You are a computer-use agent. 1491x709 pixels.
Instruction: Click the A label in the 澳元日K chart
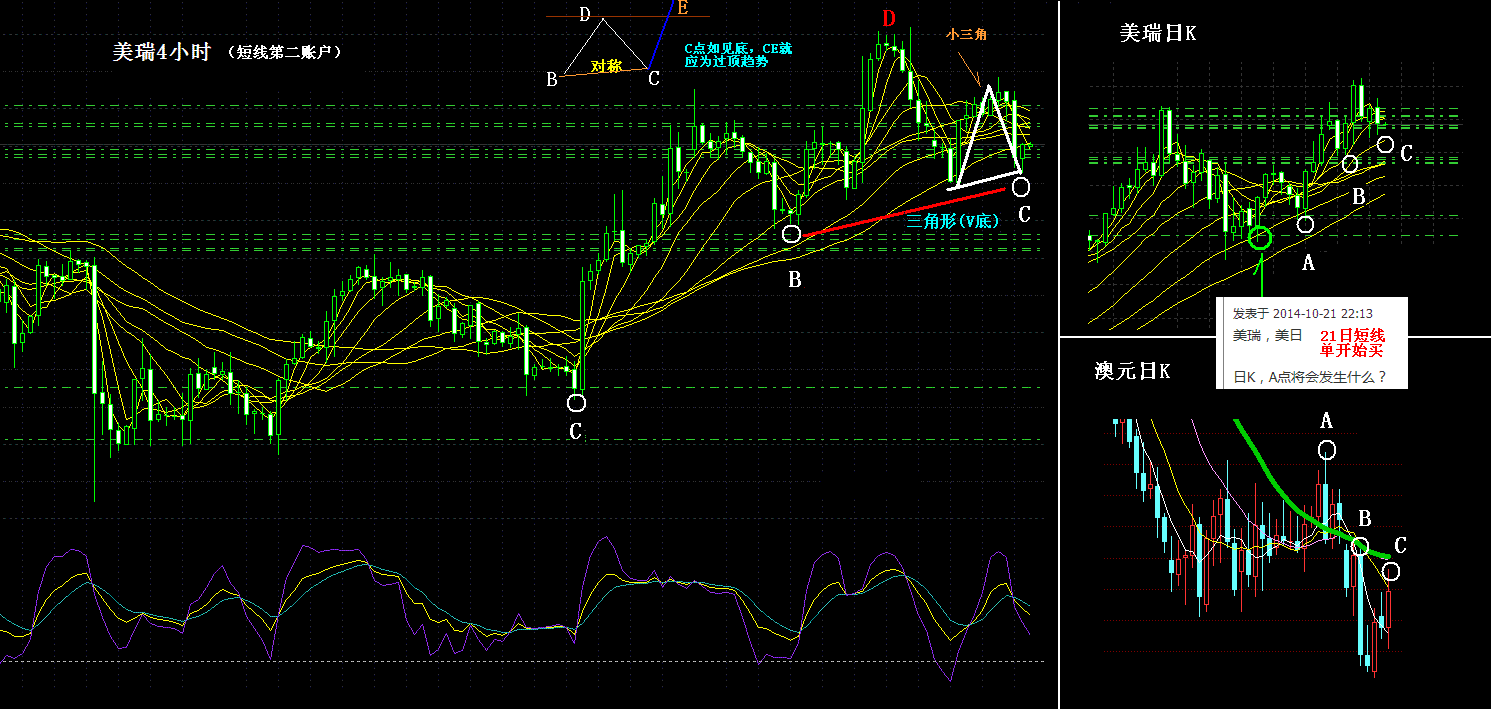click(1326, 421)
